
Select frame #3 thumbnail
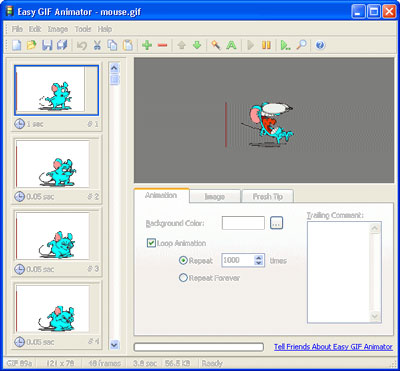pos(53,236)
